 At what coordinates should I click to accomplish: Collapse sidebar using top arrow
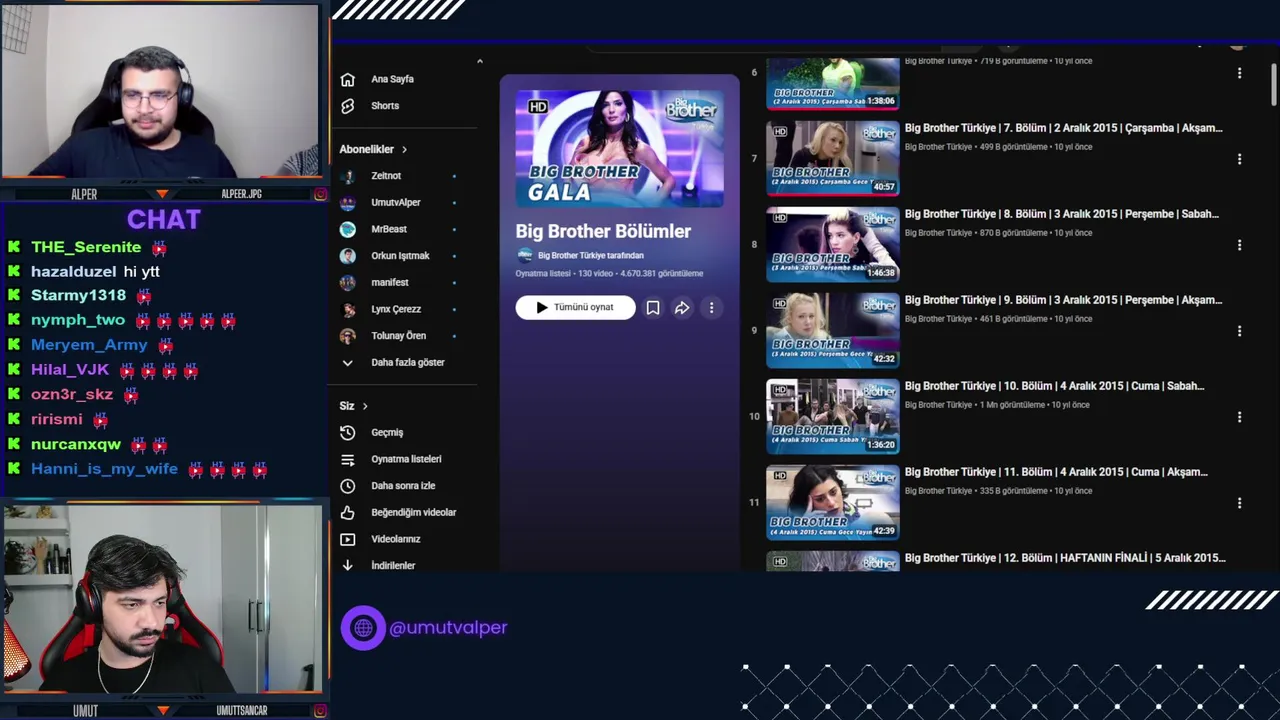tap(480, 62)
